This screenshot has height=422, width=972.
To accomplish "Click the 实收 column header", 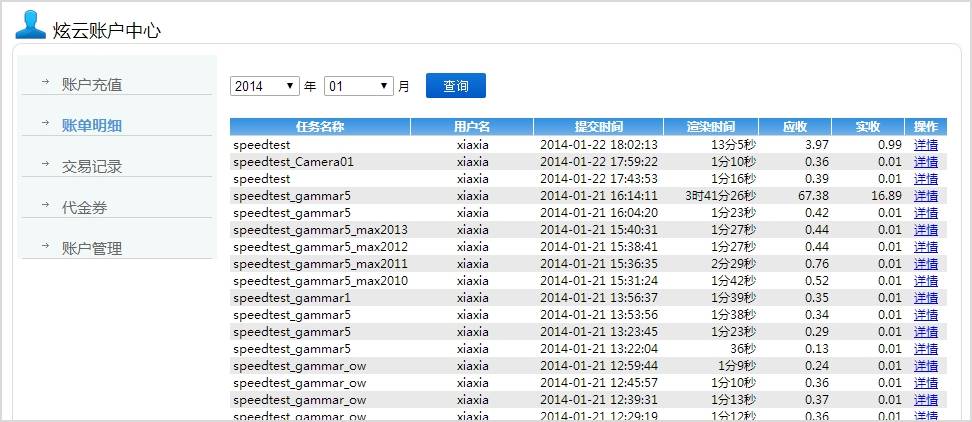I will click(x=868, y=127).
